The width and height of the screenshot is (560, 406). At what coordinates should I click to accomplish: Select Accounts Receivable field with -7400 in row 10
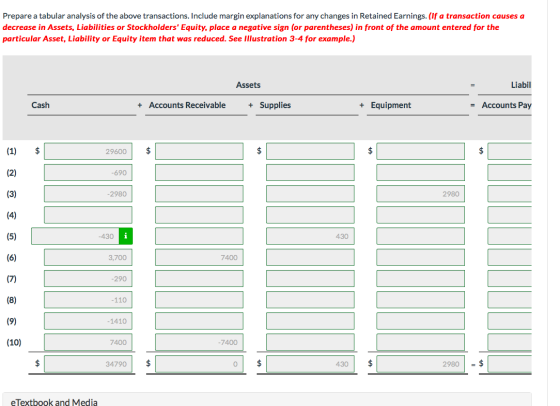(x=199, y=342)
